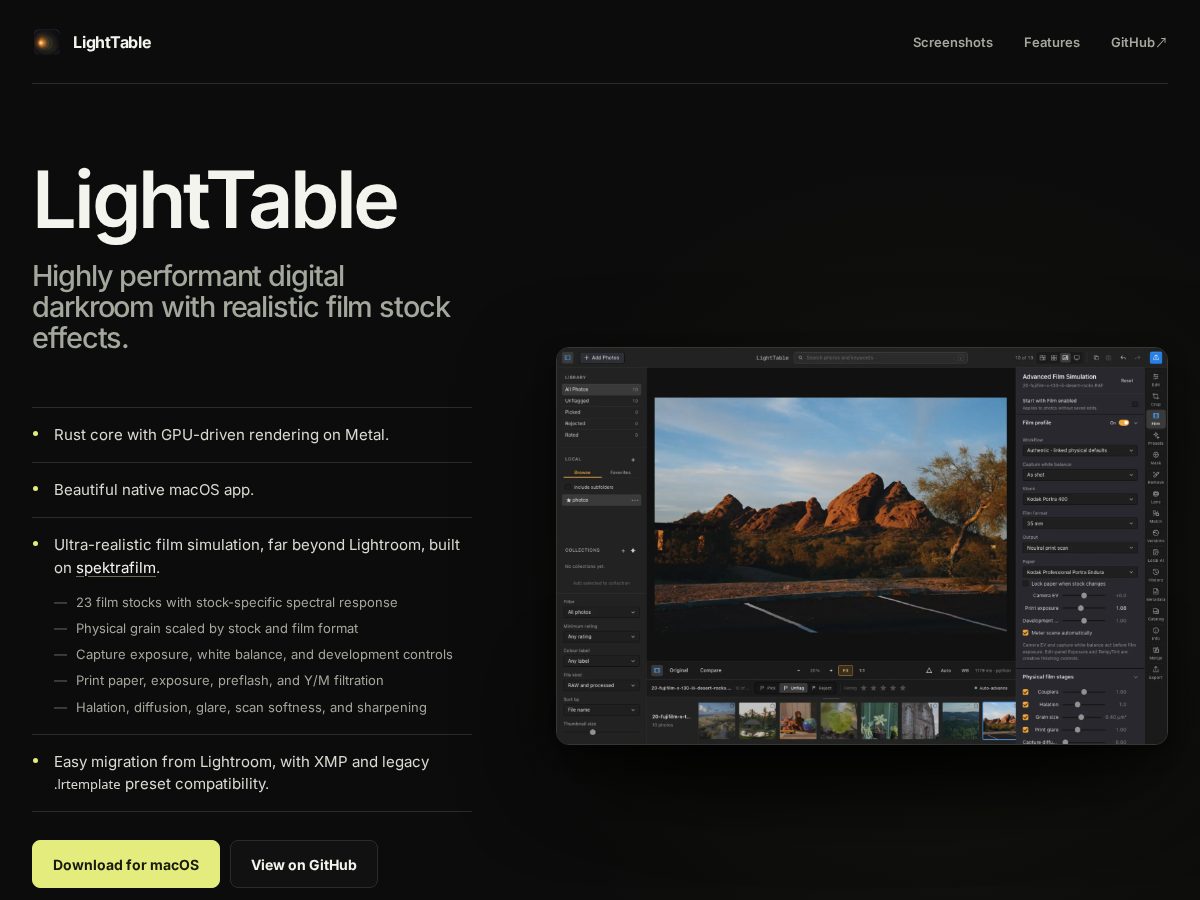
Task: Click the Compare button
Action: tap(710, 670)
